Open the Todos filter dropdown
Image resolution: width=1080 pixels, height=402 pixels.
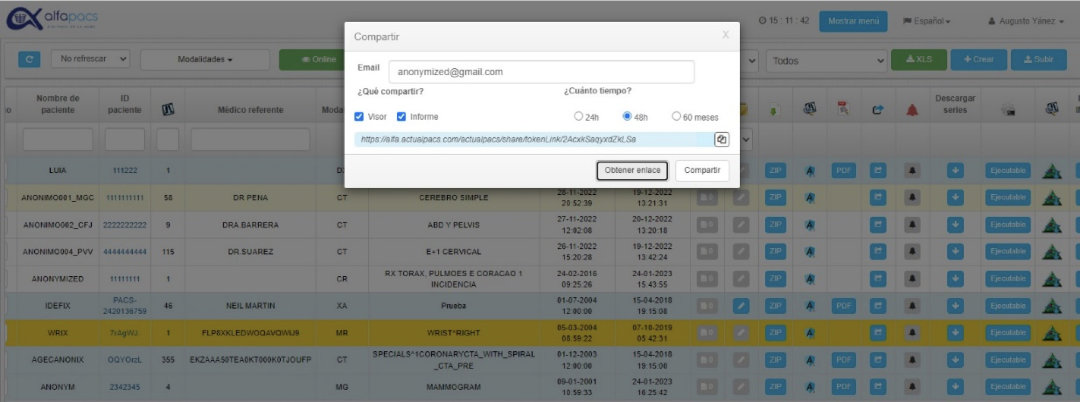click(x=826, y=61)
